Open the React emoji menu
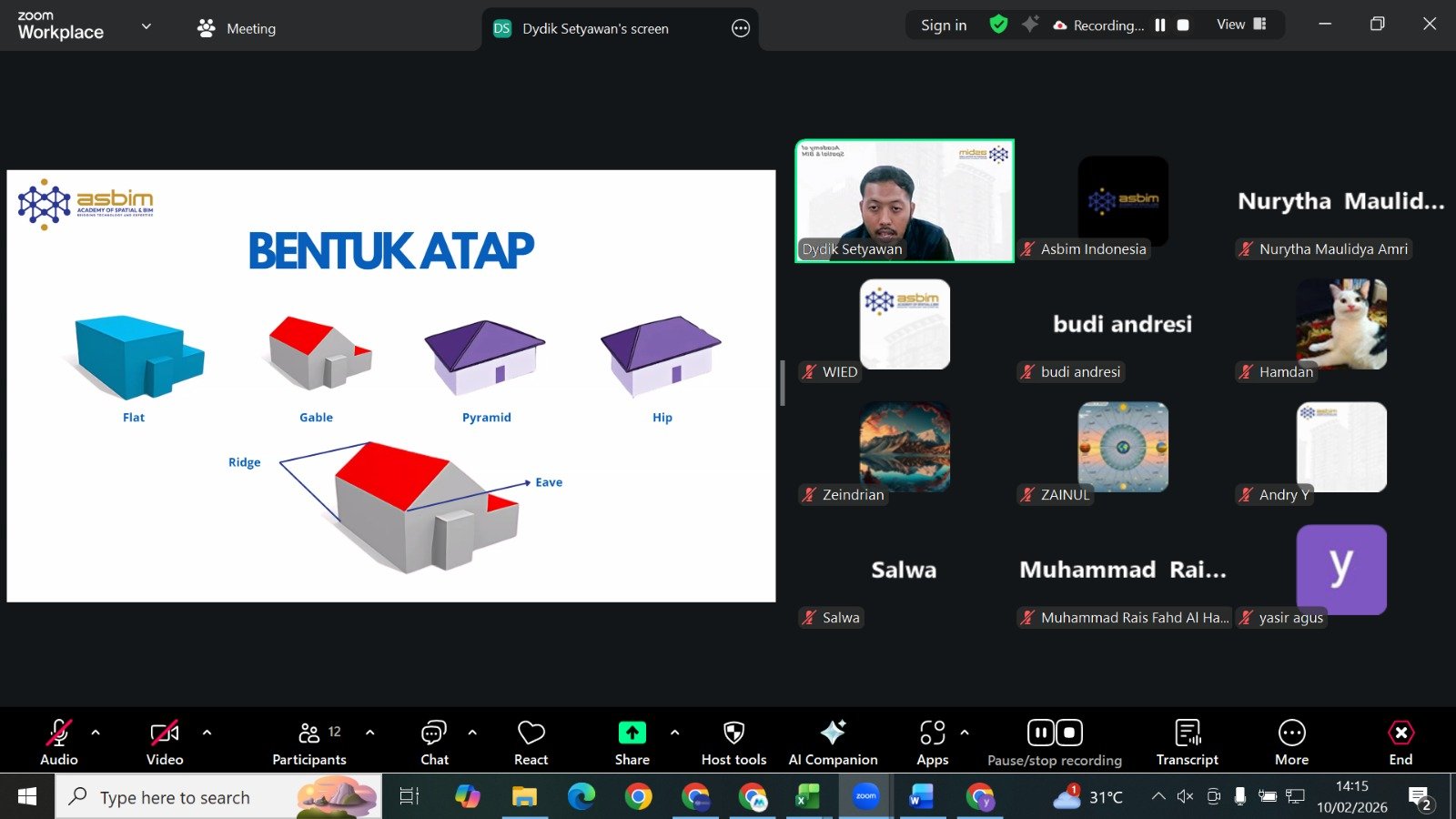Viewport: 1456px width, 819px height. coord(531,743)
